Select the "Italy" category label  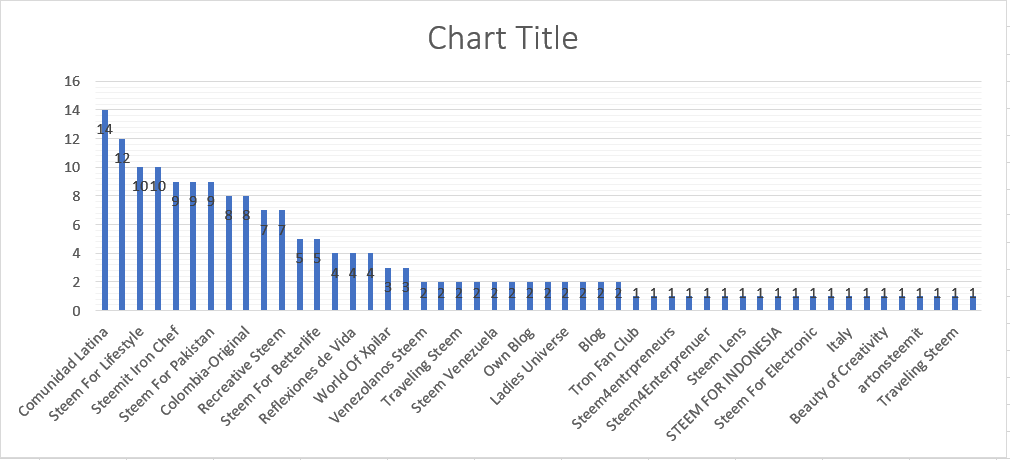tap(841, 341)
